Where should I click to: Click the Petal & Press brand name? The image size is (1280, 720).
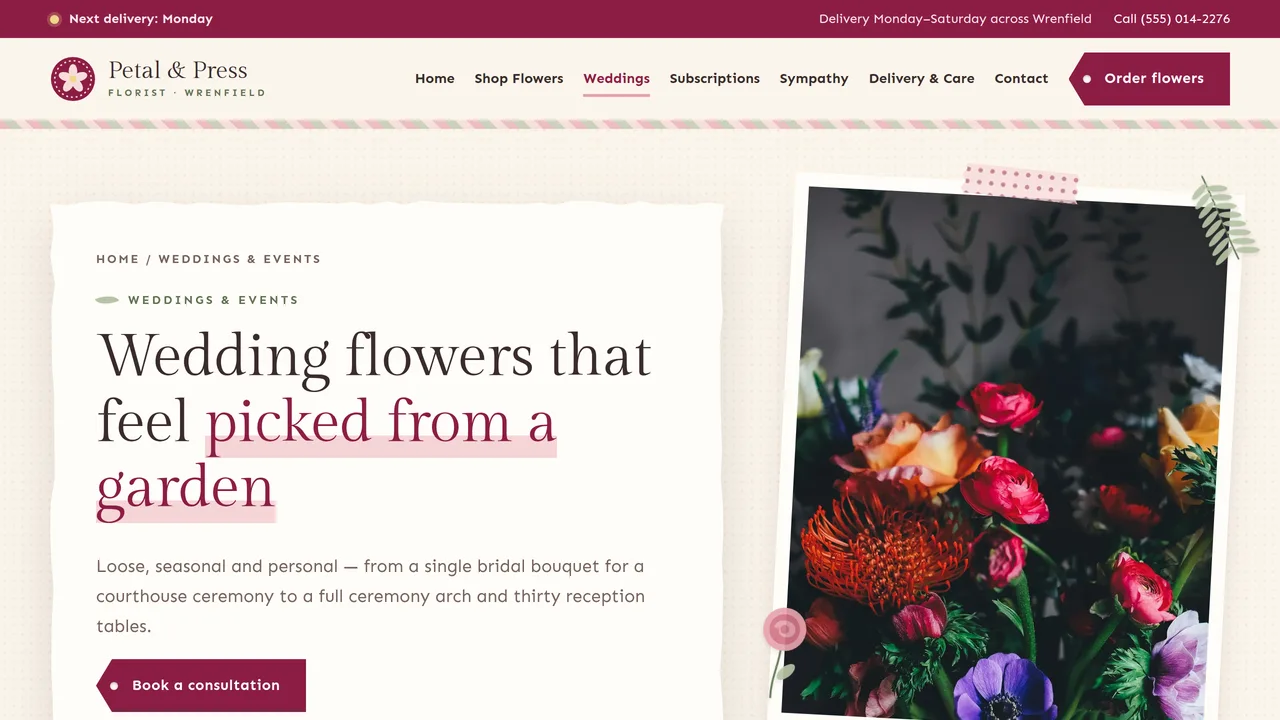click(x=178, y=70)
